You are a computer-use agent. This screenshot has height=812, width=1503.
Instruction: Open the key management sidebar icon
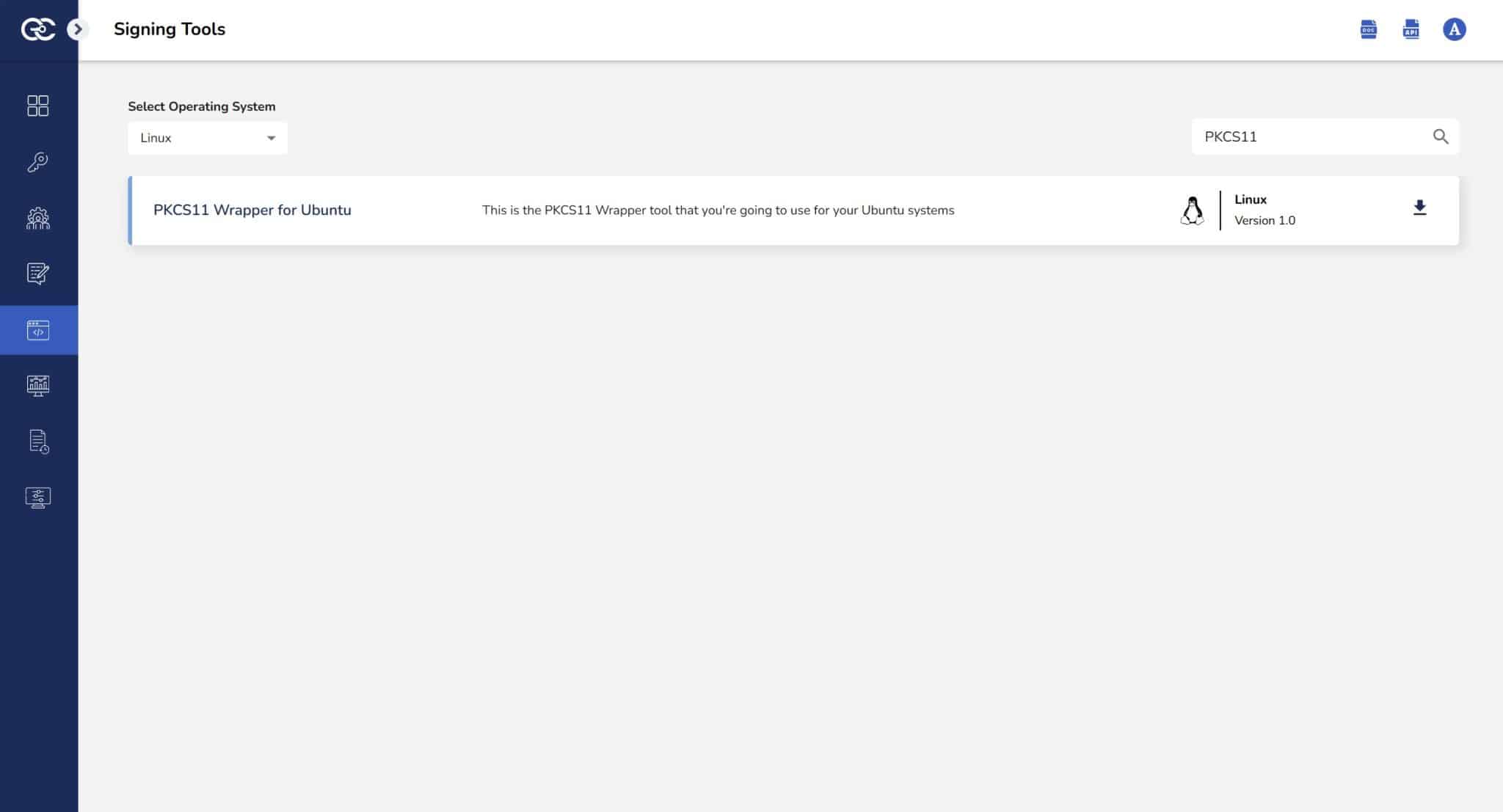[x=38, y=161]
